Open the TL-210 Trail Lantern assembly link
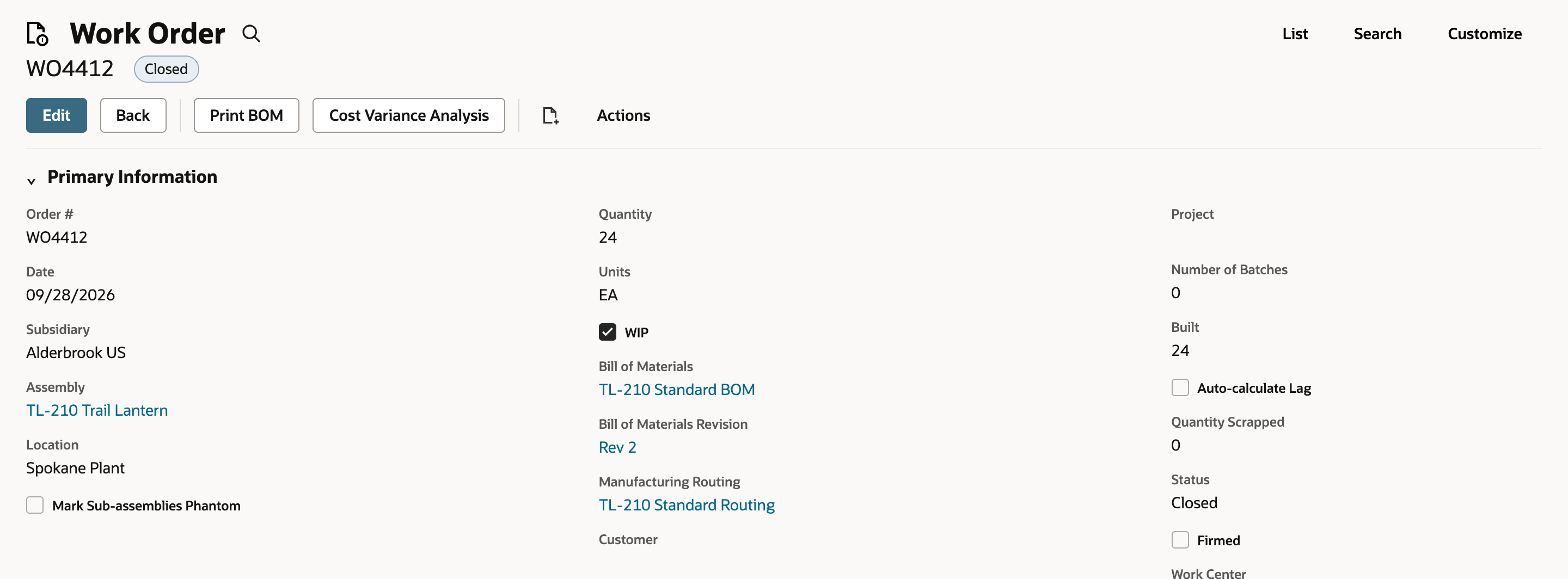The height and width of the screenshot is (579, 1568). coord(97,410)
